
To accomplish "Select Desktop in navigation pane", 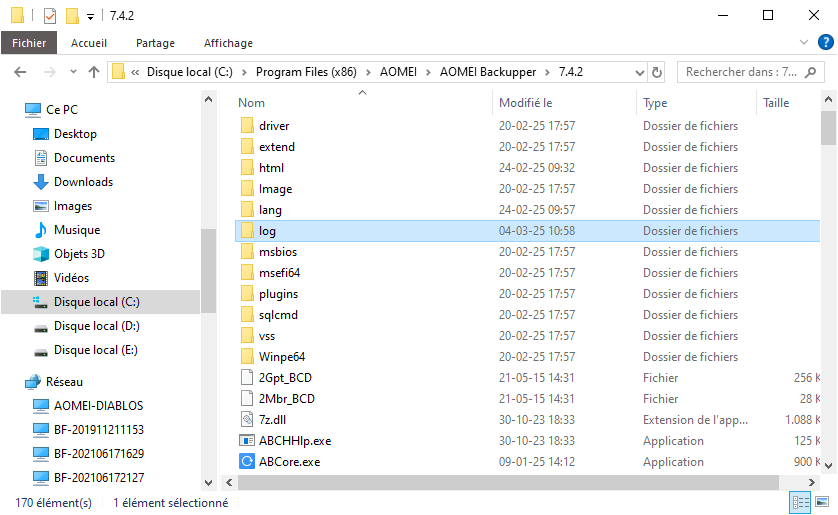I will click(75, 134).
